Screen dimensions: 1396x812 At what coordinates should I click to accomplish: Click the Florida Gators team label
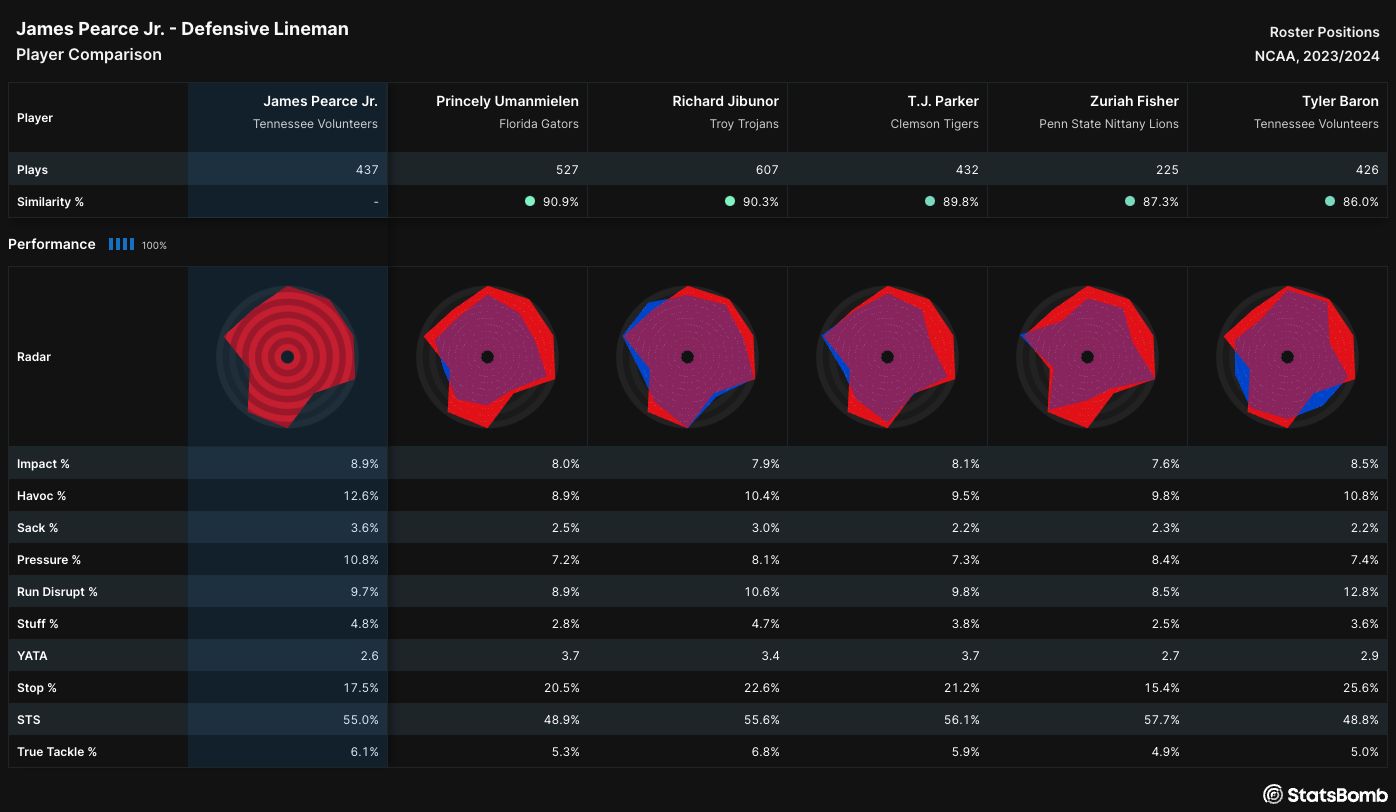[539, 124]
